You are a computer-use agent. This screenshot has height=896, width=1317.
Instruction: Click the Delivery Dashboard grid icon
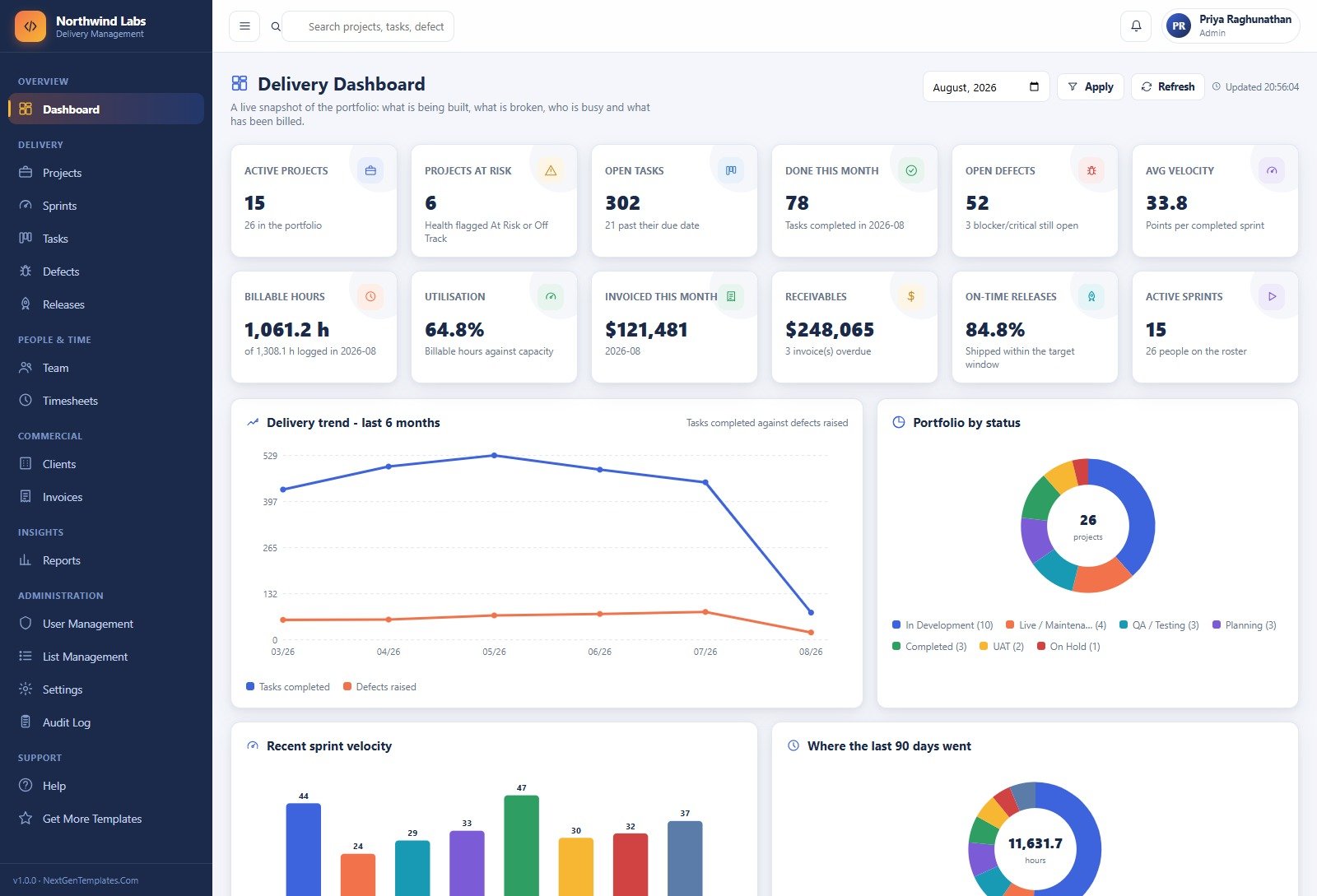(x=240, y=83)
